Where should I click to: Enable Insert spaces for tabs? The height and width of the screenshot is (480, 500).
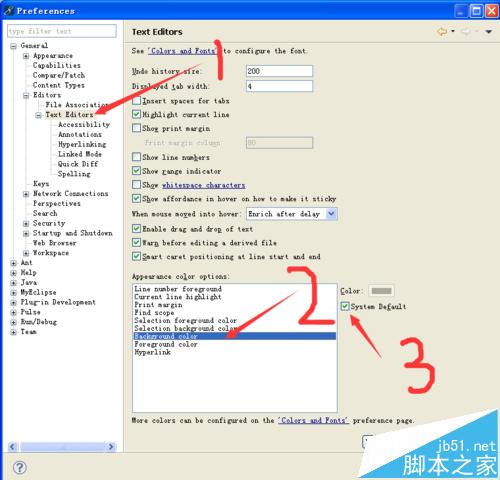click(x=136, y=100)
